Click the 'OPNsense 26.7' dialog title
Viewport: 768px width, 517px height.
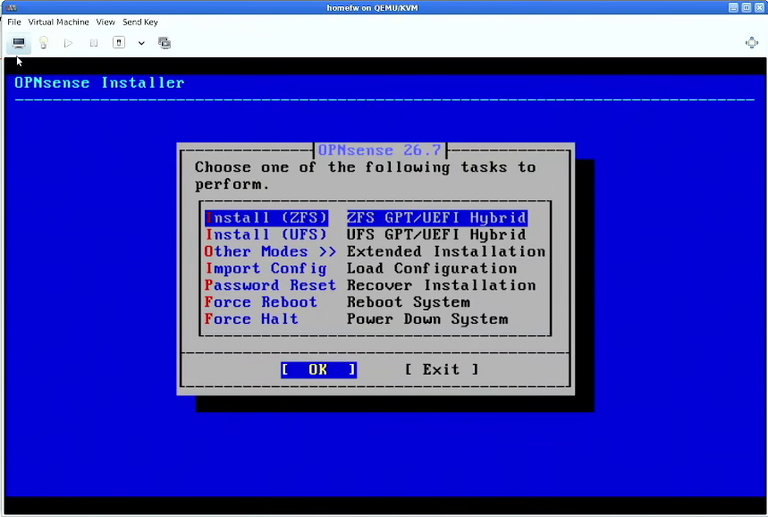click(380, 150)
